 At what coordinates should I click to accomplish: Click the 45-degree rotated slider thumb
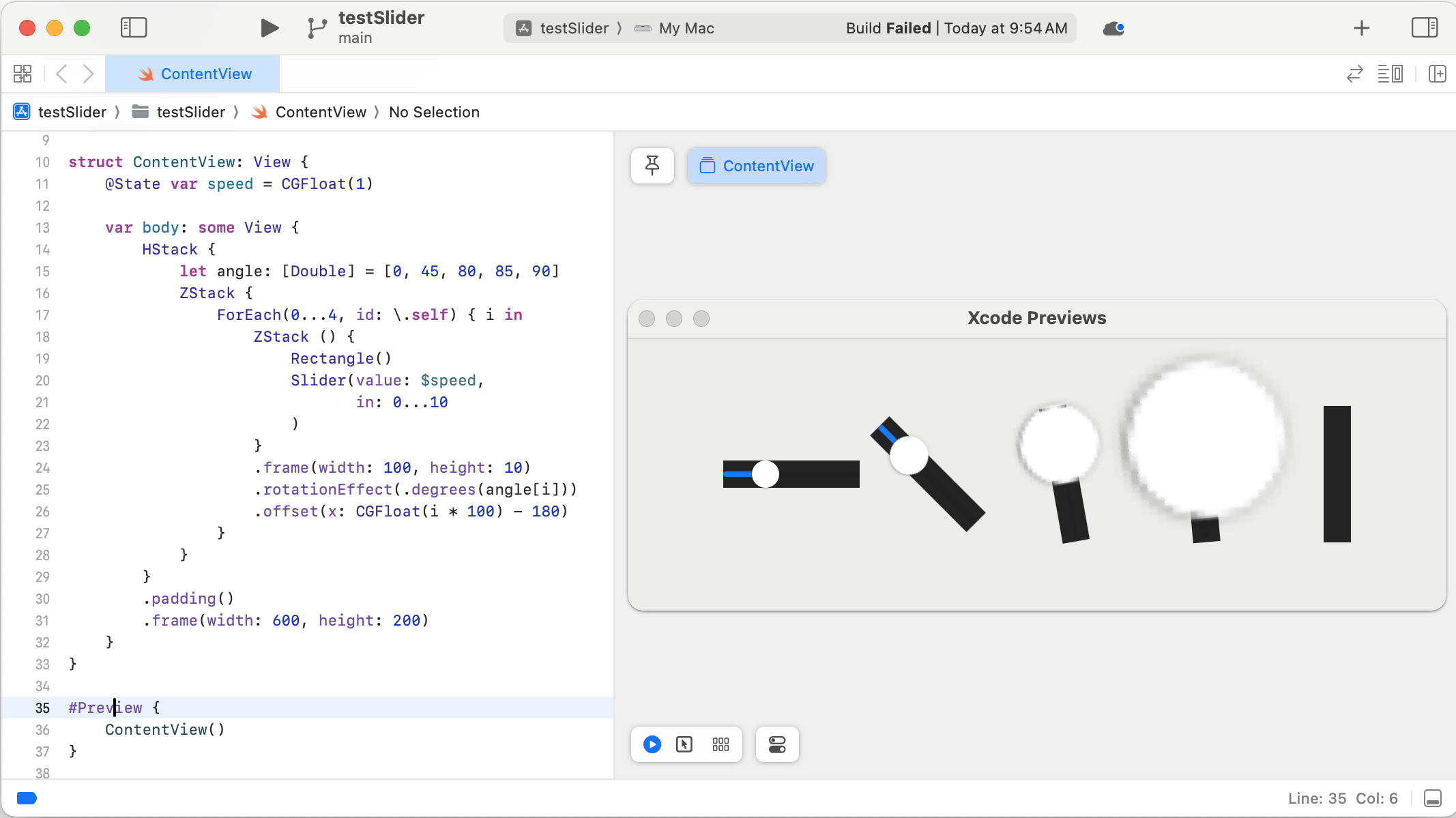pos(909,455)
